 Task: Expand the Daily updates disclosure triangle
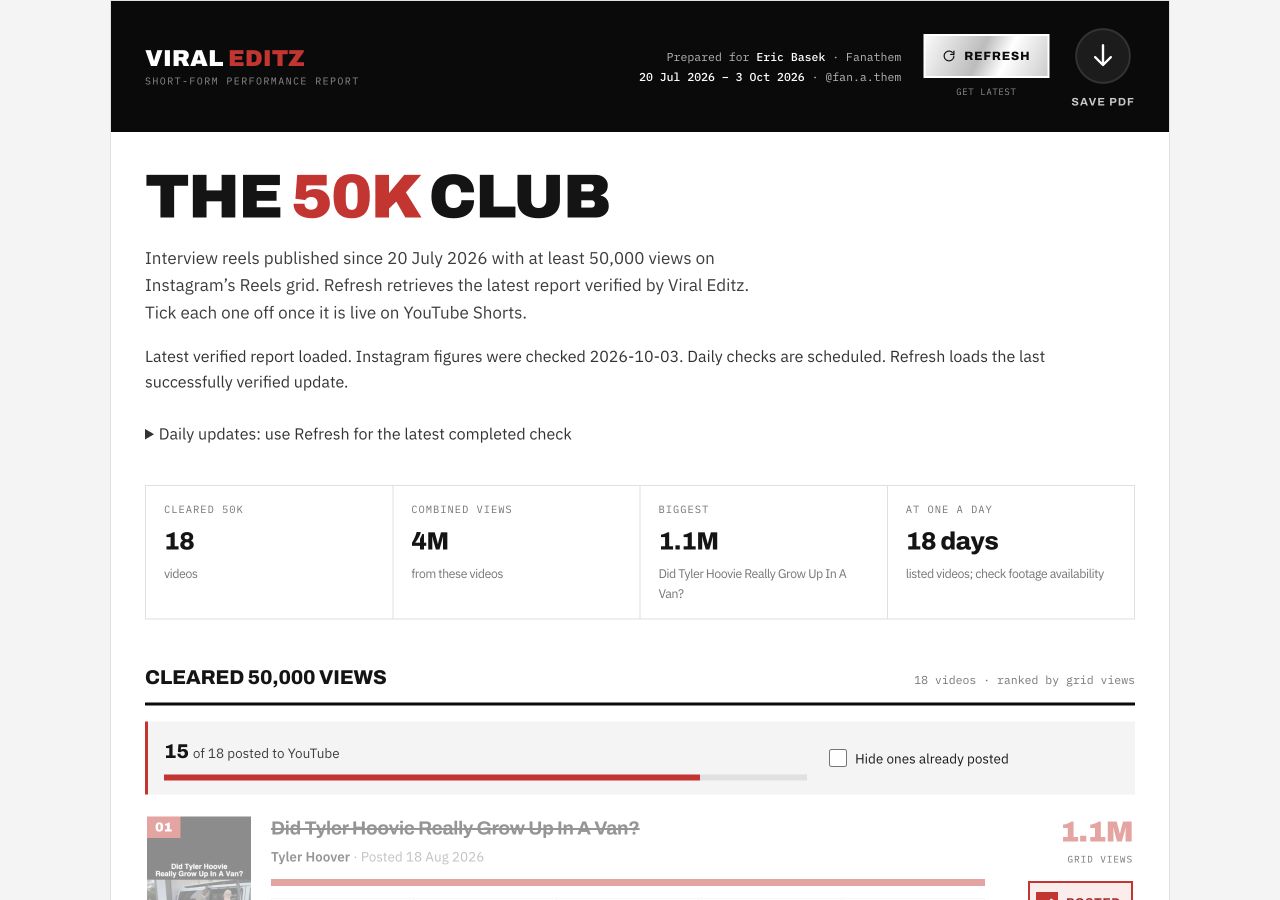coord(150,434)
